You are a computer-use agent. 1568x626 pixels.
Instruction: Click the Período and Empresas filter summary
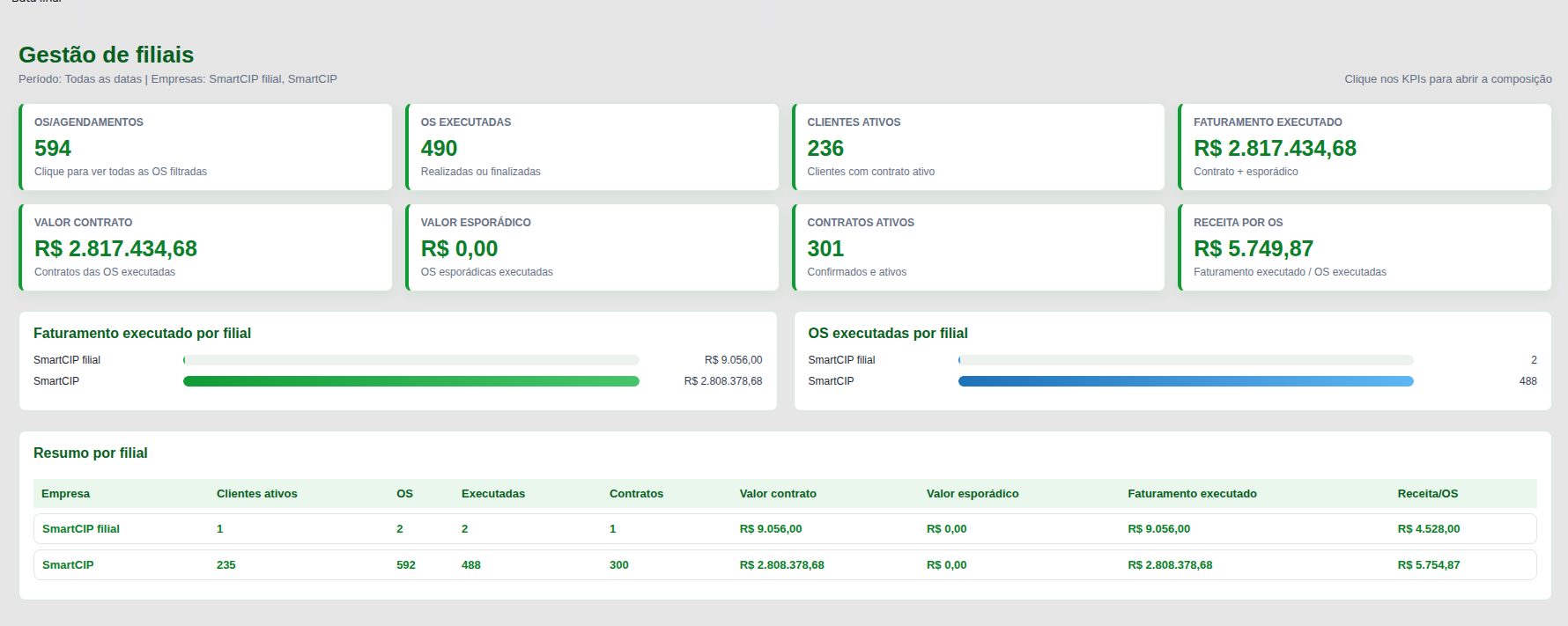point(178,79)
